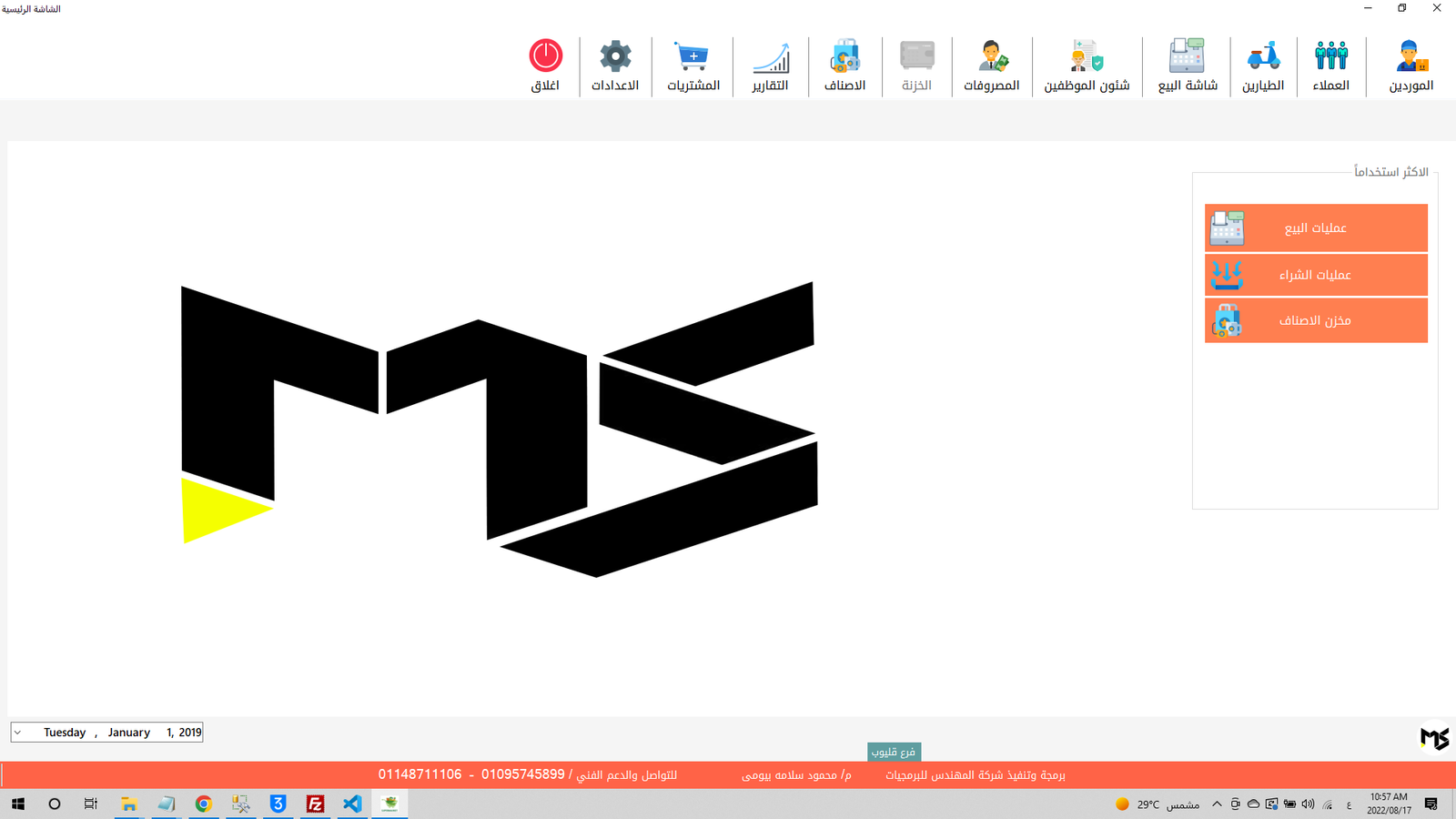Click the Qalyub branch (فرع قليوب) label
This screenshot has width=1456, height=819.
[x=894, y=752]
